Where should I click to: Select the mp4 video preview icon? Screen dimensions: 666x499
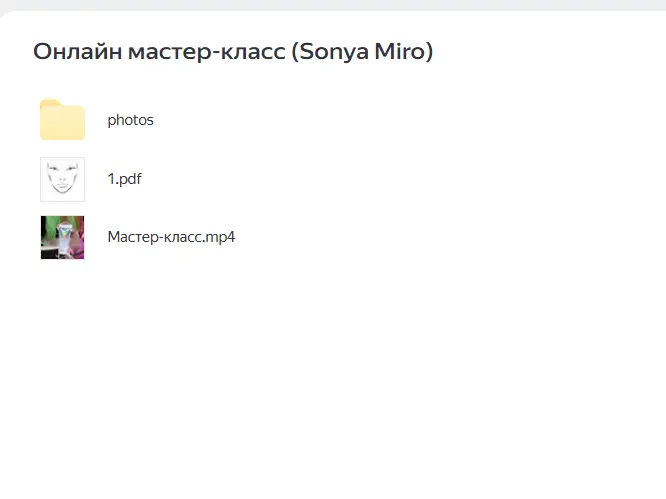click(x=62, y=237)
